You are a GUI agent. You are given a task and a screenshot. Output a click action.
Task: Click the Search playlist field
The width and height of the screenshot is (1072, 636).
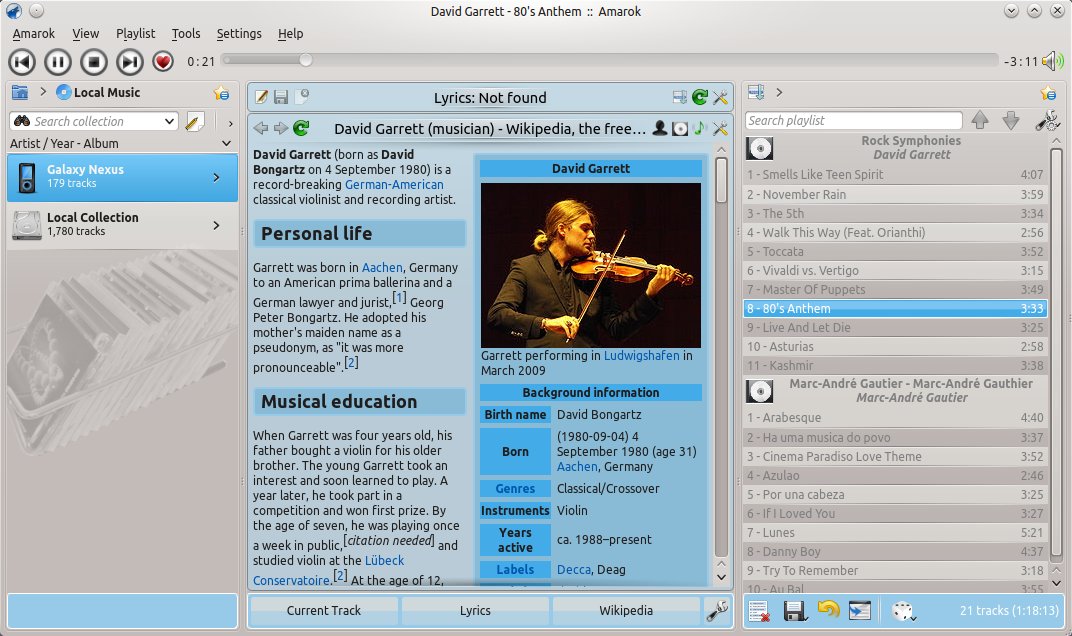point(854,120)
